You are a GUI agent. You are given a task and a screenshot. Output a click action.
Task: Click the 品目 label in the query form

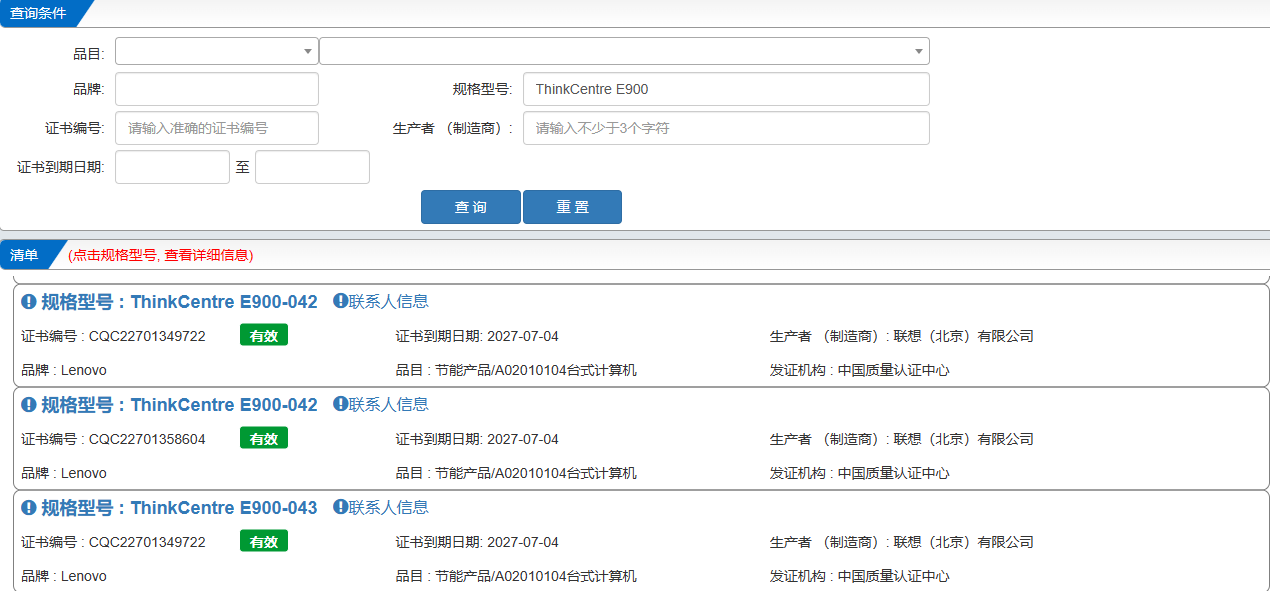point(89,52)
